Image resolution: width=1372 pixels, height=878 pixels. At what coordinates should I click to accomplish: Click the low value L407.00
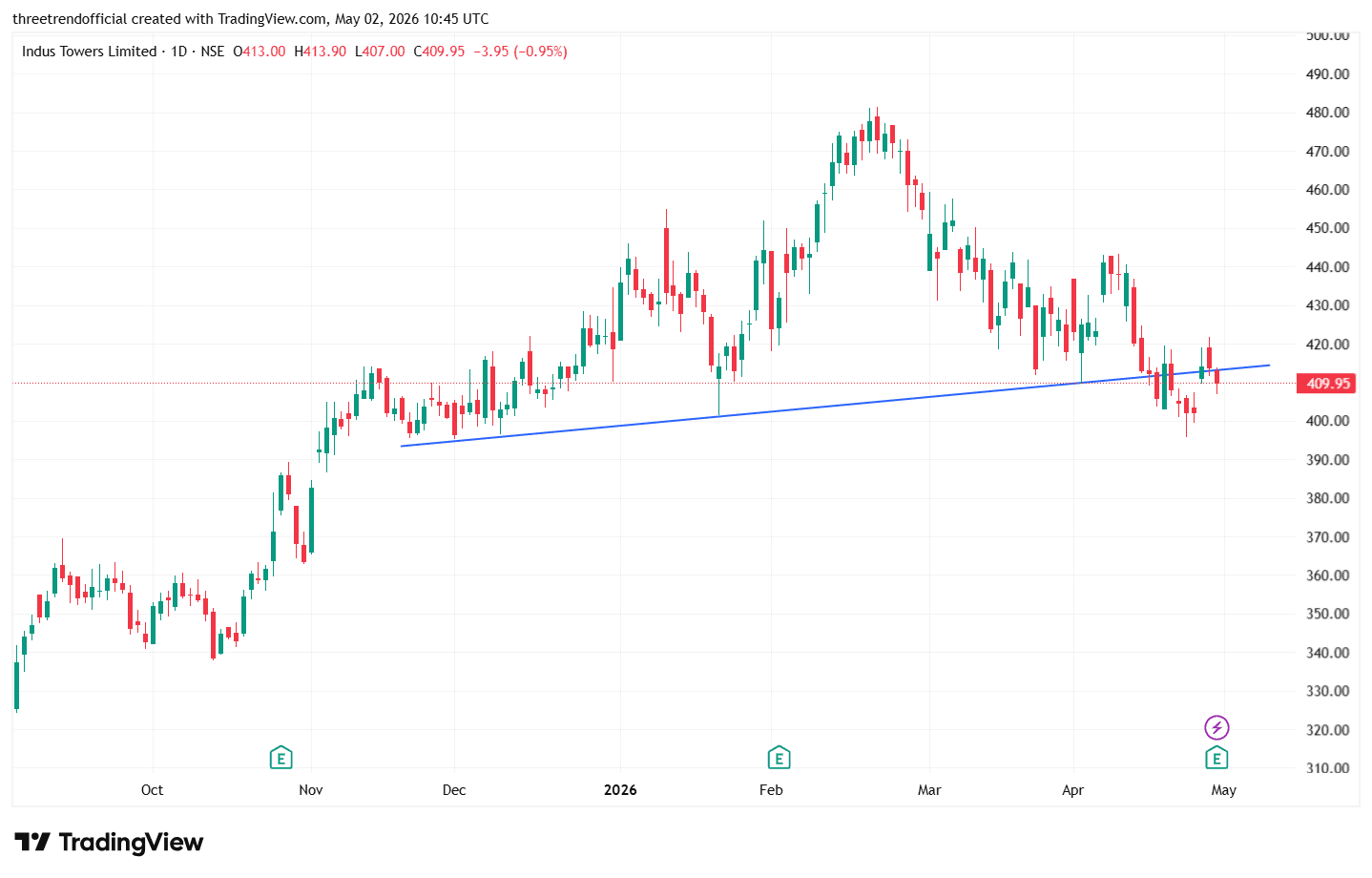(x=380, y=52)
